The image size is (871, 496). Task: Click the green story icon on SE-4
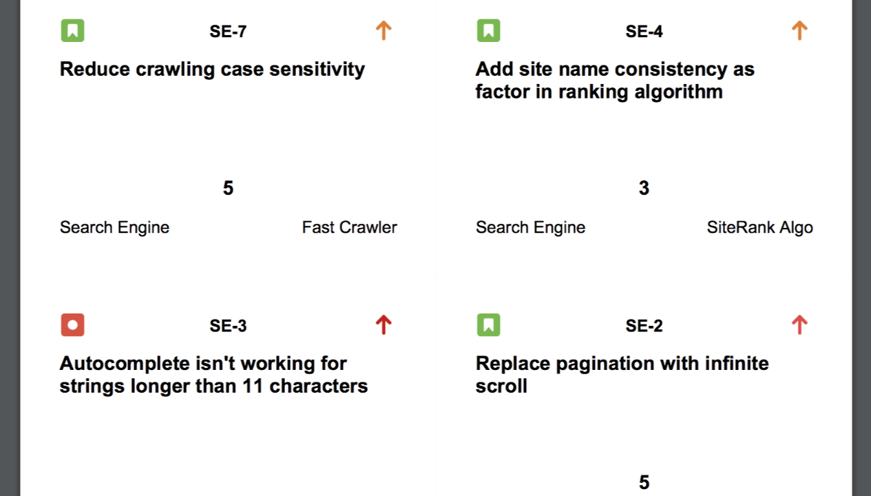(x=488, y=31)
